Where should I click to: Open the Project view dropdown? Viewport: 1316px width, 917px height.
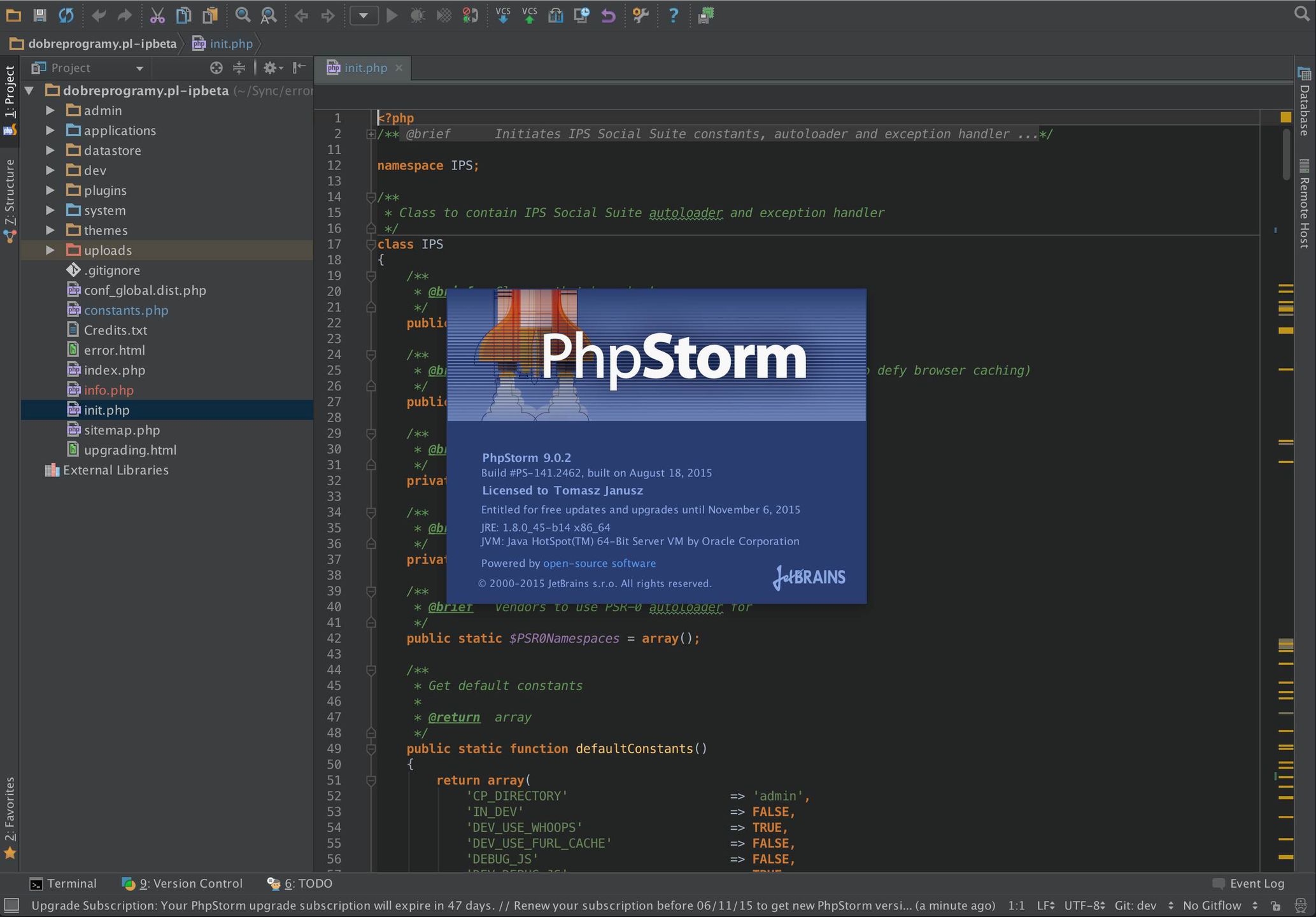(x=139, y=68)
